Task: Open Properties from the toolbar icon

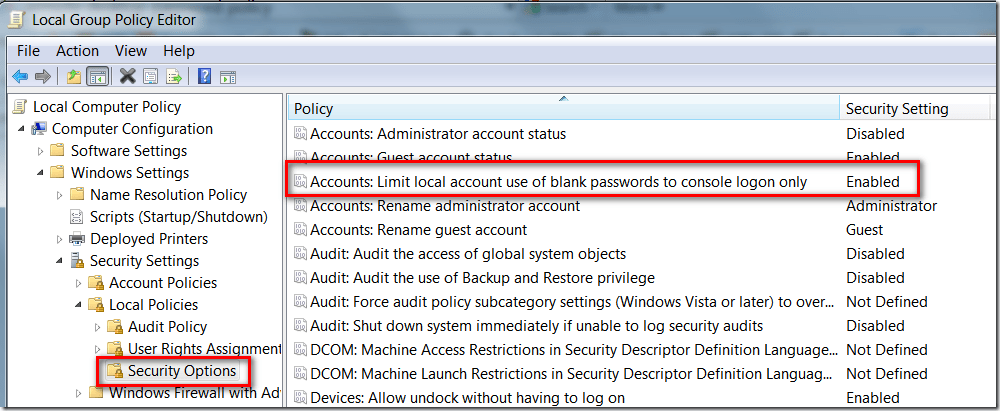Action: pyautogui.click(x=151, y=77)
